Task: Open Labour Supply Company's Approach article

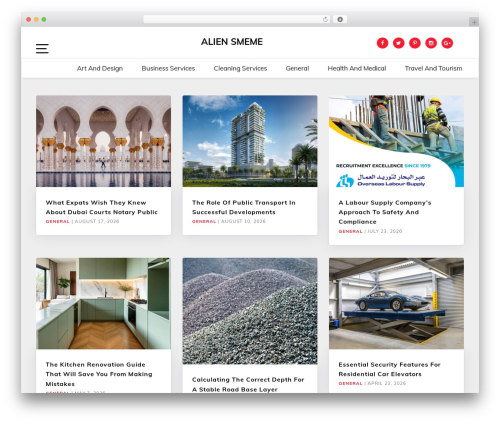Action: 385,212
